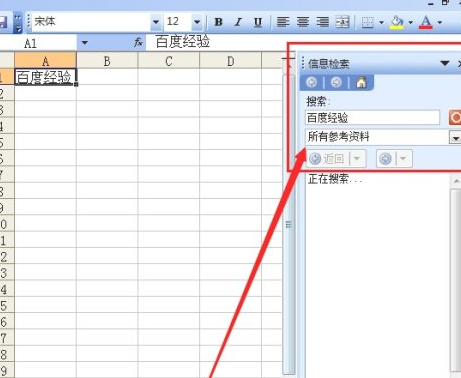Click the pane splitter handle grip
461x378 pixels.
point(289,224)
